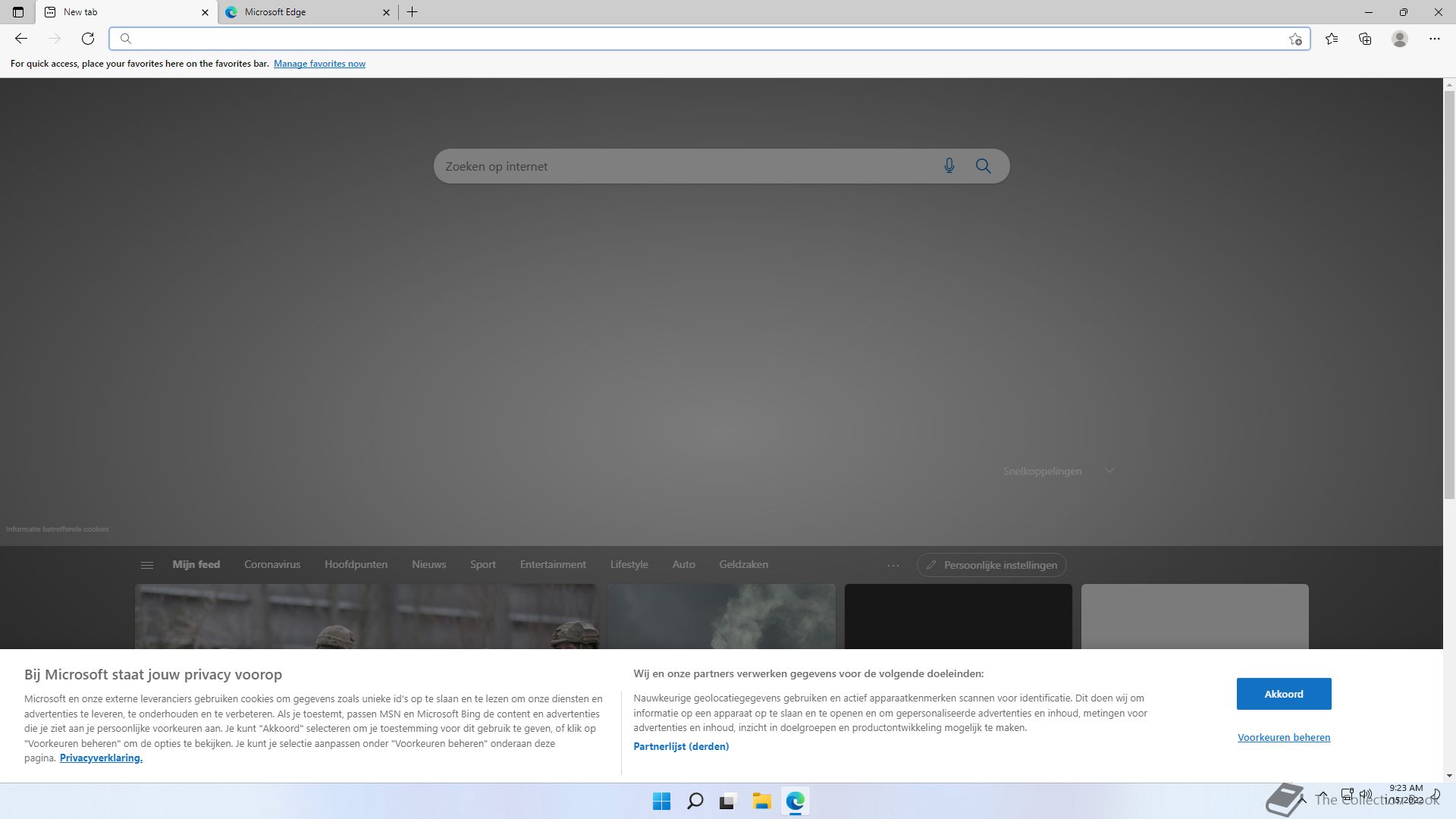Viewport: 1456px width, 819px height.
Task: Open the profile avatar icon
Action: tap(1400, 39)
